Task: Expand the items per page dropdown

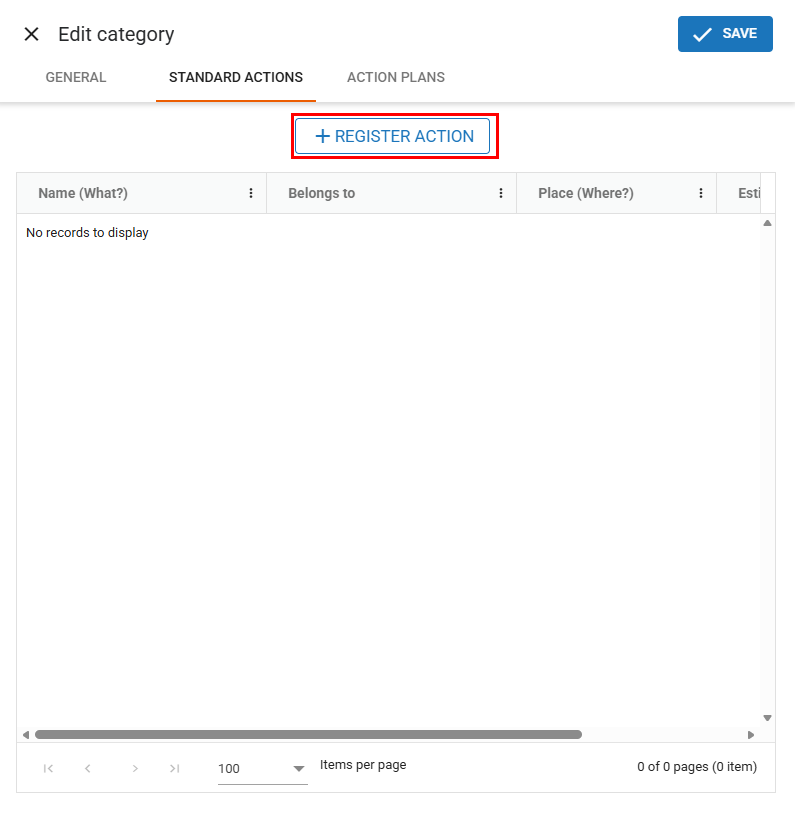Action: [298, 769]
